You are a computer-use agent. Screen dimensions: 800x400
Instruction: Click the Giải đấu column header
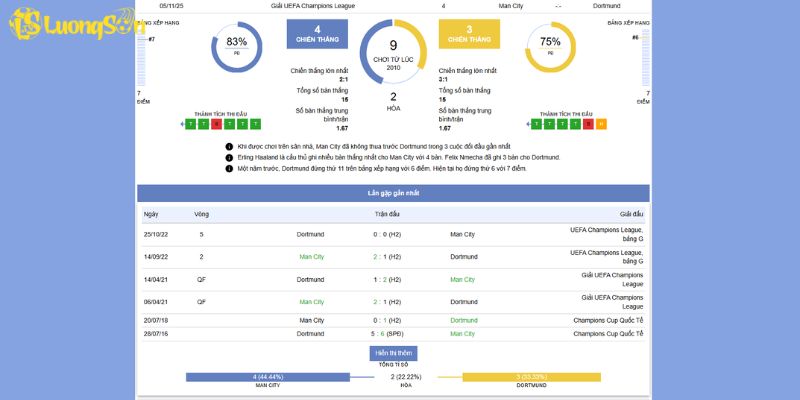(631, 214)
